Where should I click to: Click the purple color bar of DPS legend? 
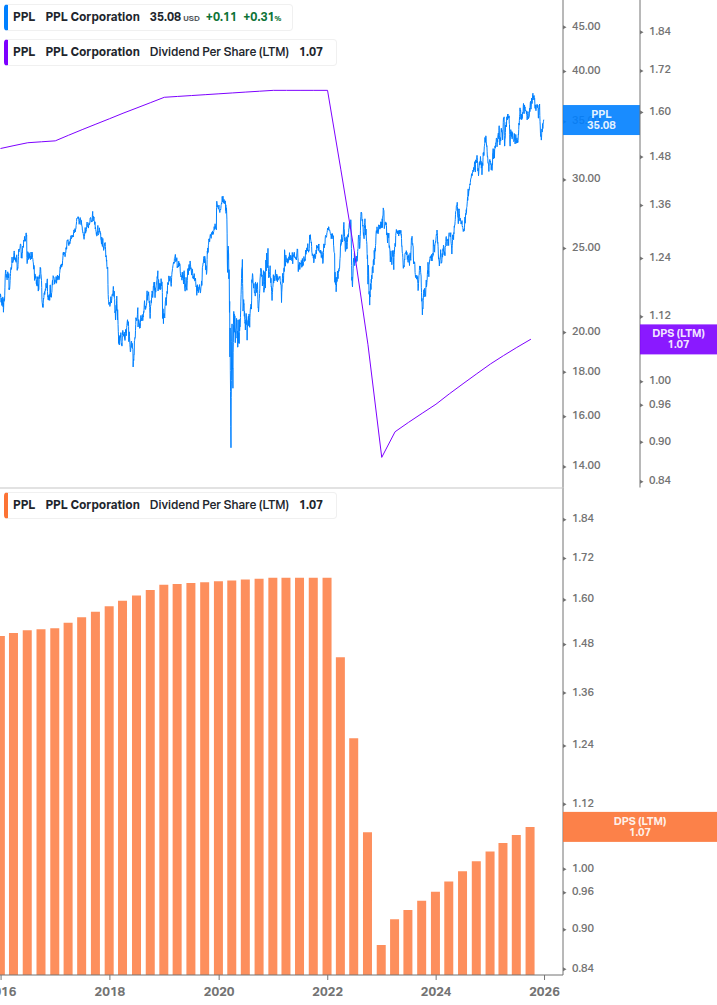tap(6, 52)
